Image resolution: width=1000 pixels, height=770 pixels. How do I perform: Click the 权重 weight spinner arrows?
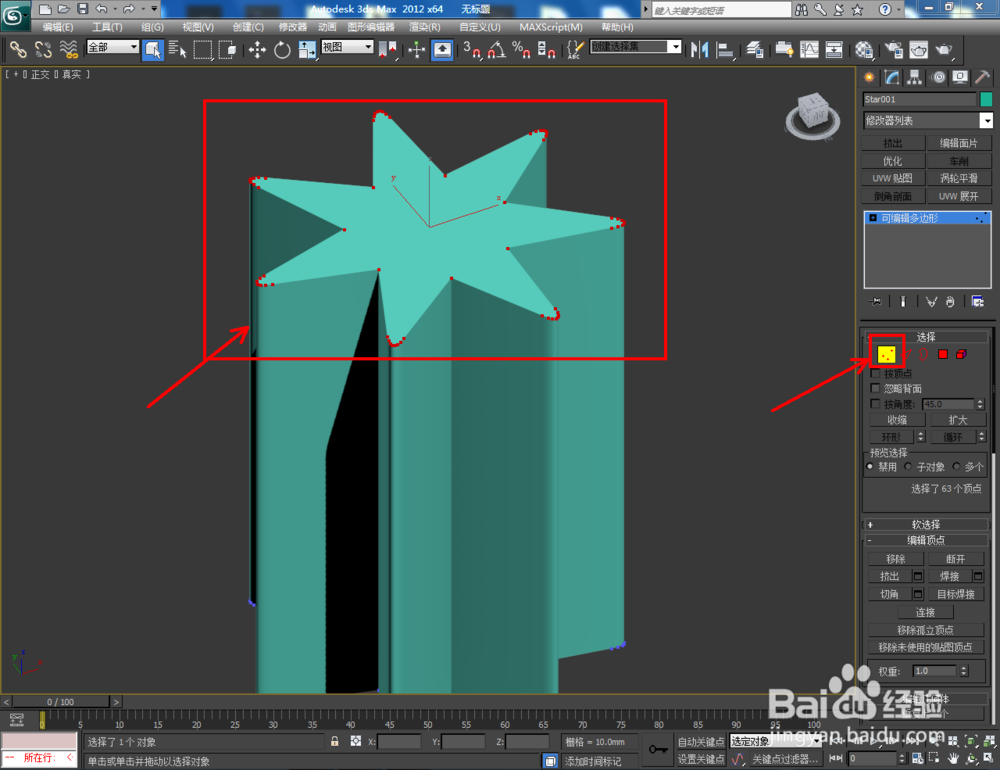(x=964, y=670)
